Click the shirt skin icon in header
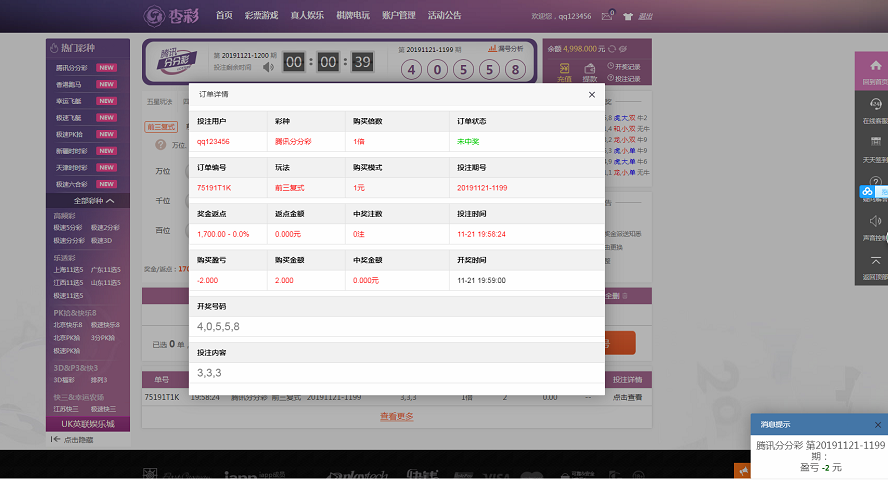Image resolution: width=888 pixels, height=480 pixels. point(627,16)
